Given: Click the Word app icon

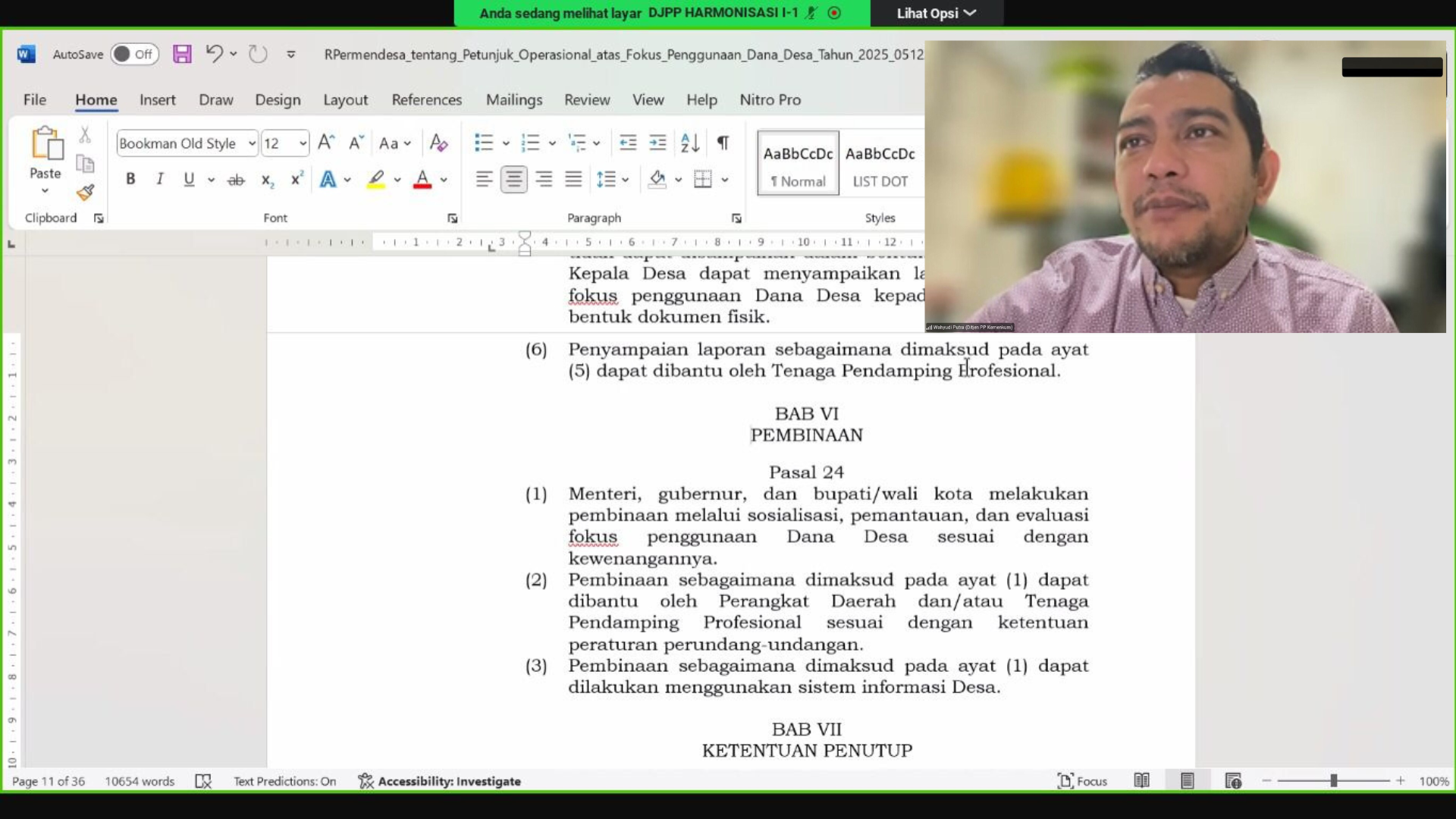Looking at the screenshot, I should (26, 54).
